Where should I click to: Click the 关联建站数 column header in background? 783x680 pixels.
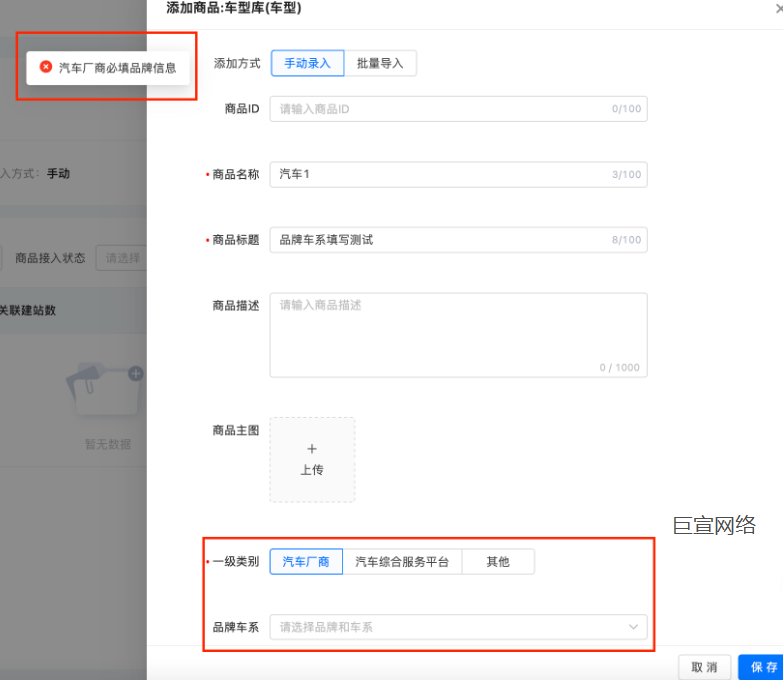point(27,311)
